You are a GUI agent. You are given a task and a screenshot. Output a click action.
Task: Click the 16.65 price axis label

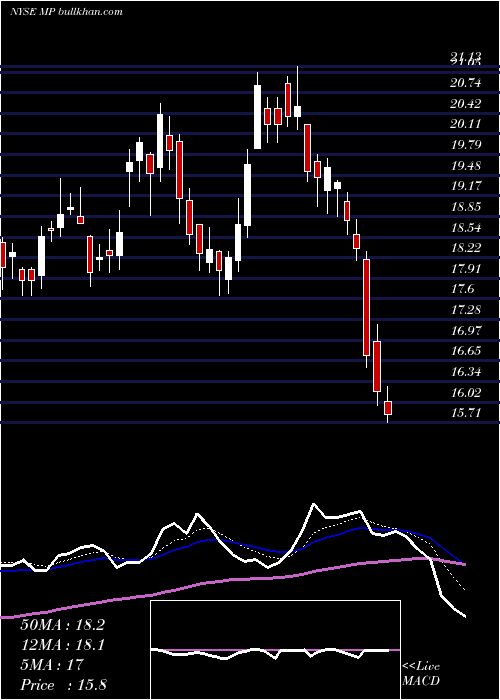(466, 351)
